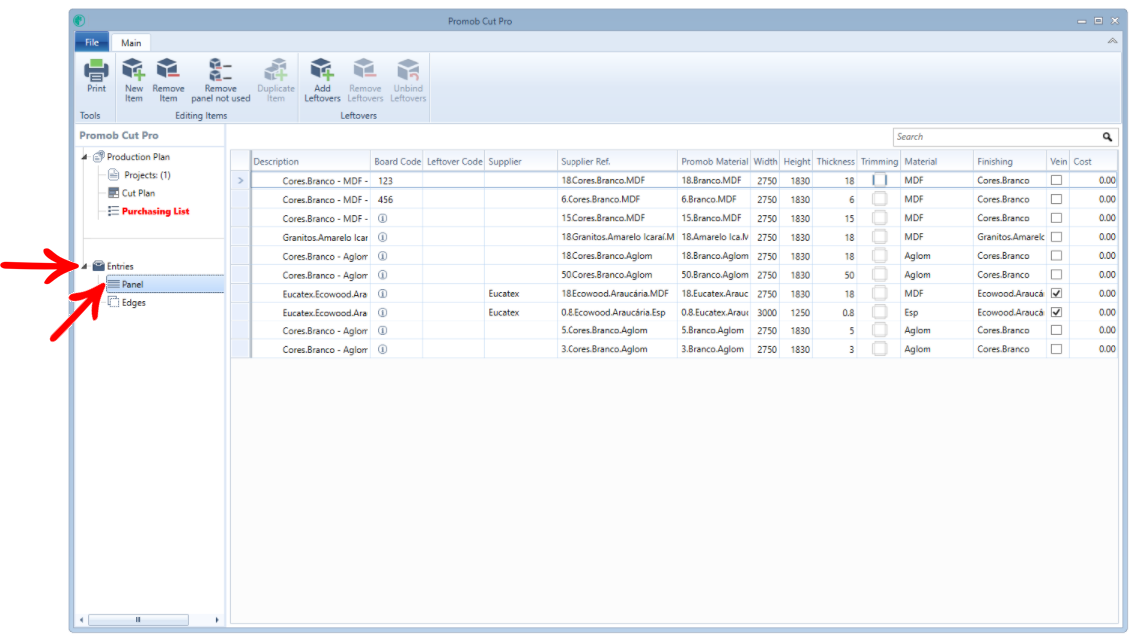
Task: Click the Panel entry icon
Action: [113, 284]
